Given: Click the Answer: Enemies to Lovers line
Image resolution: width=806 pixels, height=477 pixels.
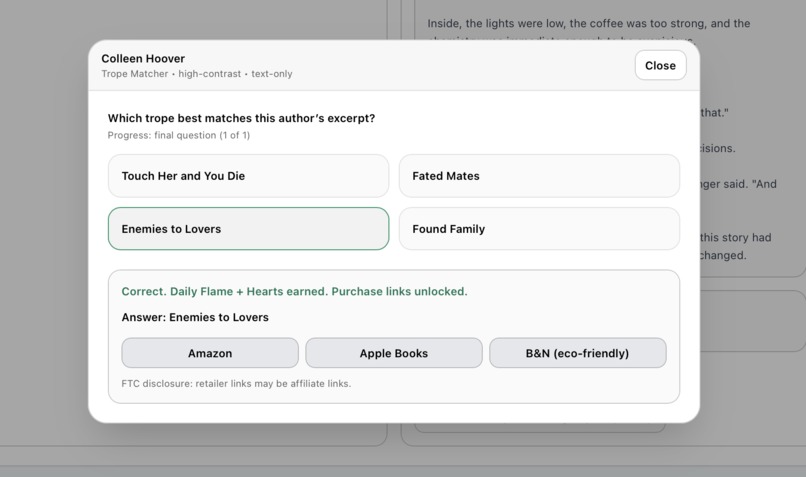Looking at the screenshot, I should [195, 317].
